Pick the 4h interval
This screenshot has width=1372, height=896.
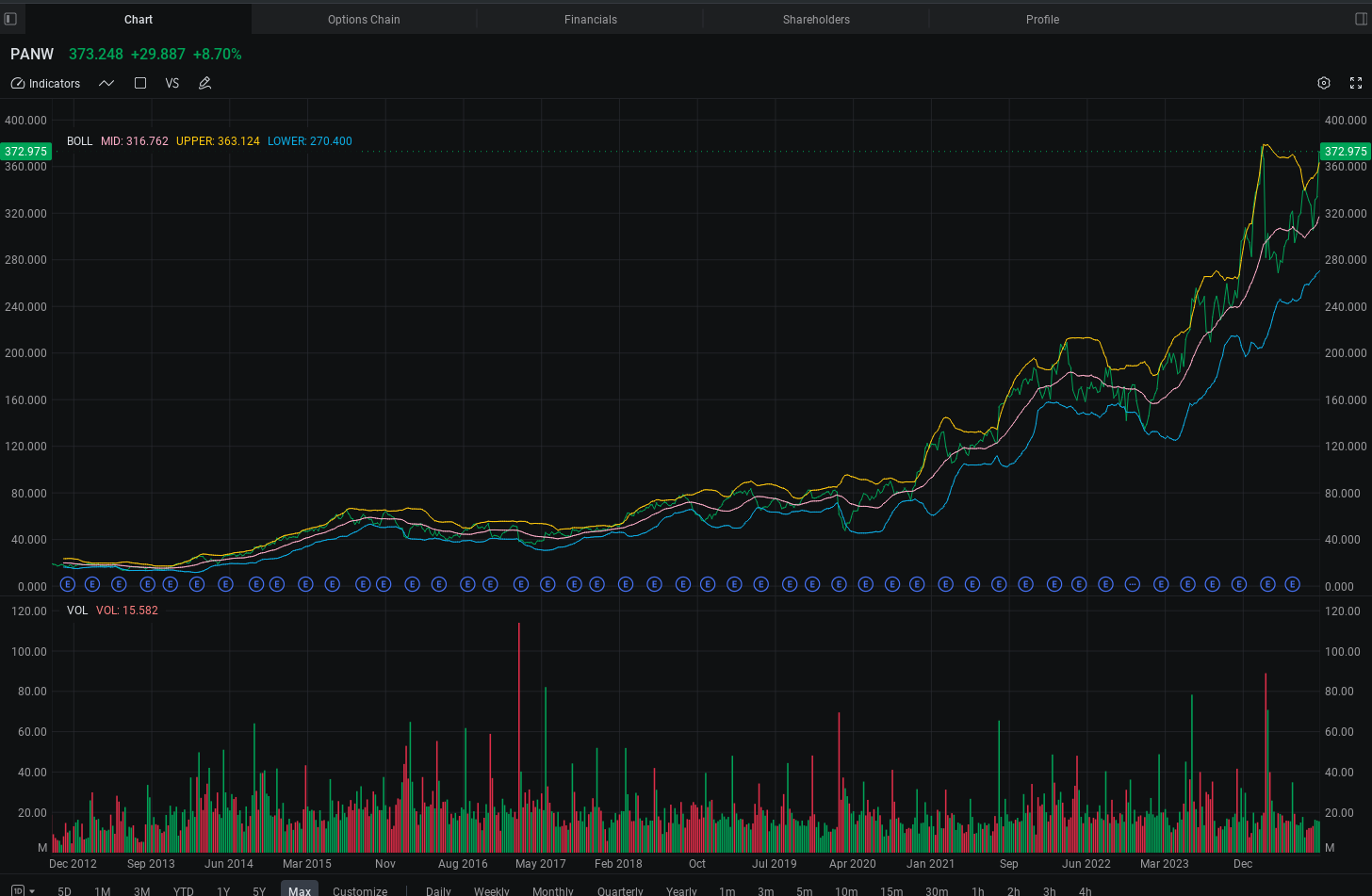tap(1086, 890)
